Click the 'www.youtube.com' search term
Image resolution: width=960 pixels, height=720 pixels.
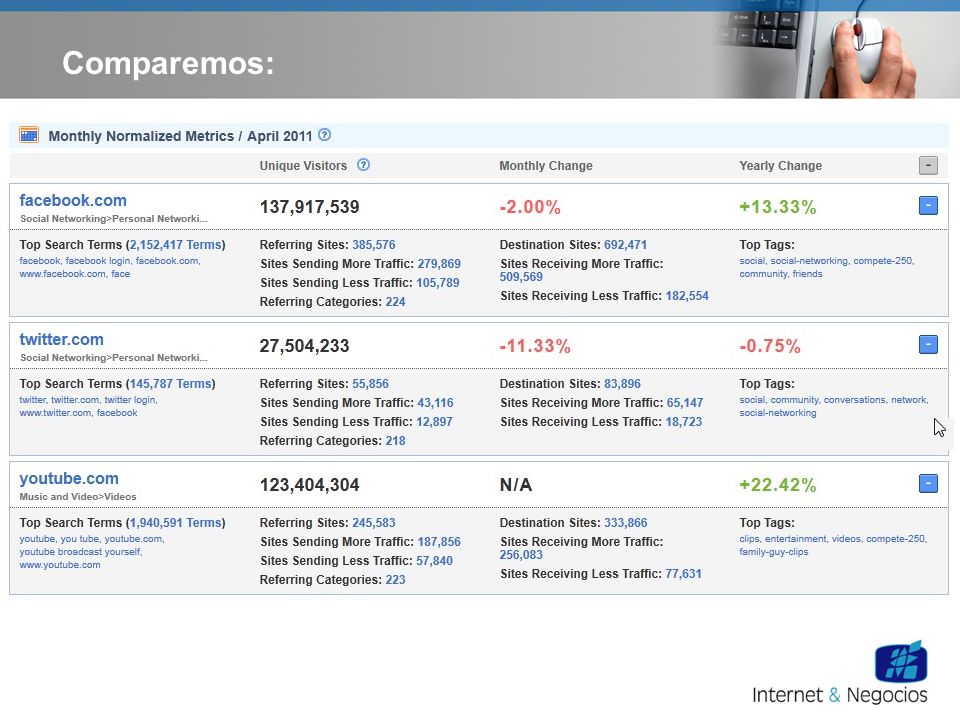[x=59, y=564]
